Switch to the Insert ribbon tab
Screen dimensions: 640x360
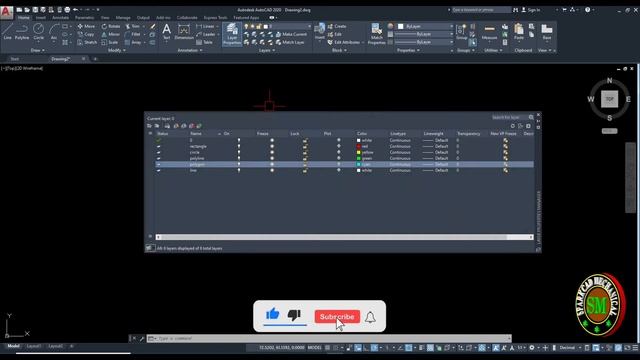click(41, 18)
